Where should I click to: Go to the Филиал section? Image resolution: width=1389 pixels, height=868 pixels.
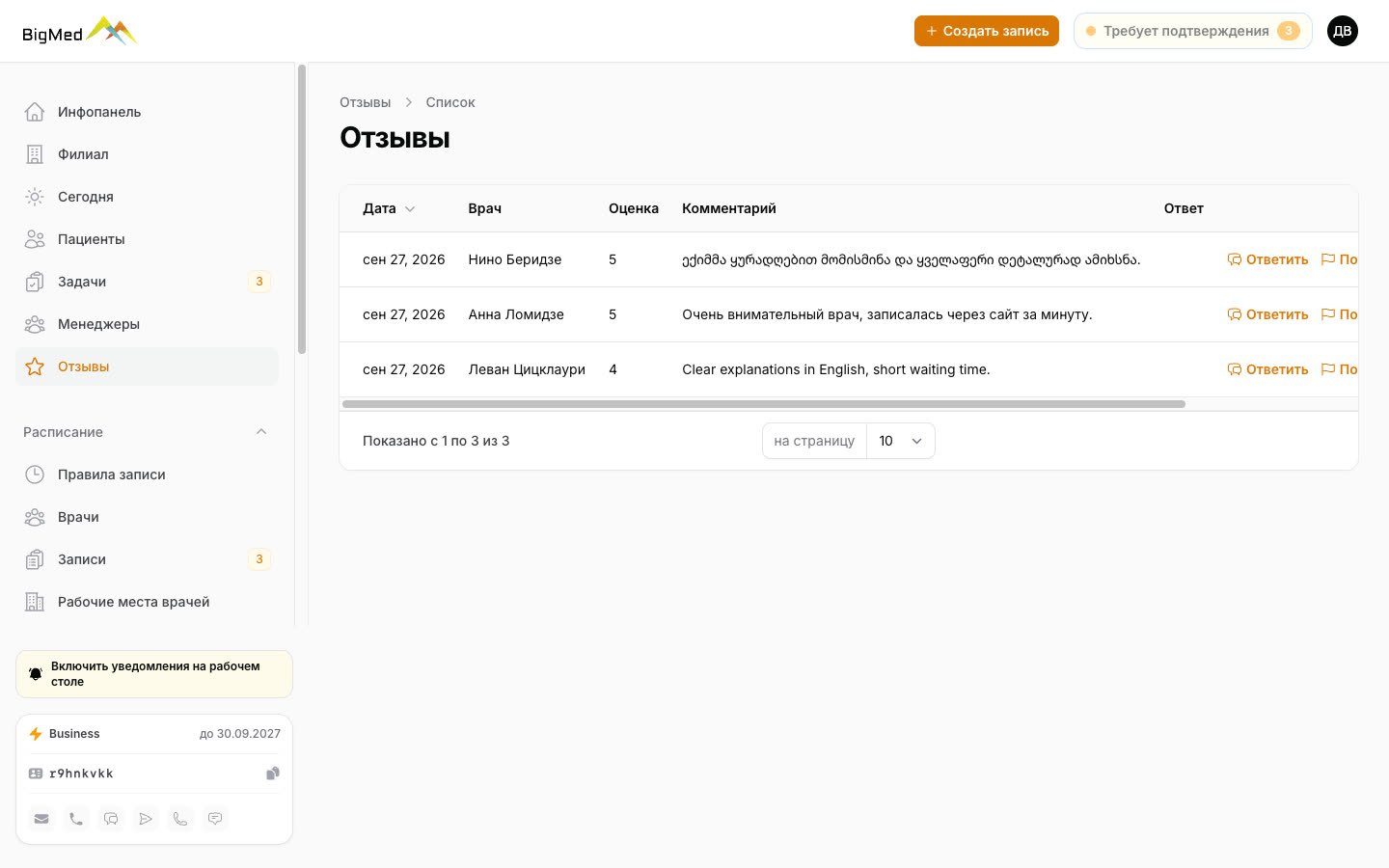tap(147, 154)
